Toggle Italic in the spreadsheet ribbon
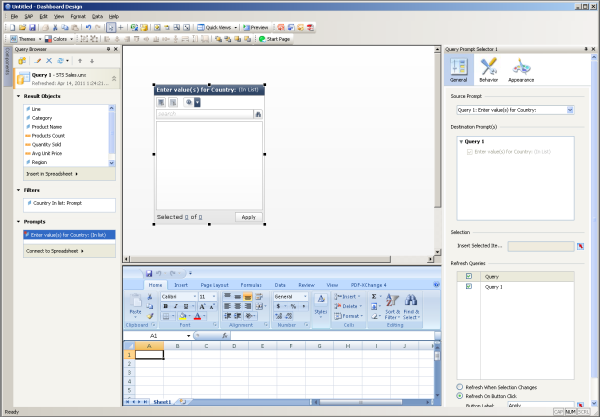The image size is (600, 417). click(175, 306)
